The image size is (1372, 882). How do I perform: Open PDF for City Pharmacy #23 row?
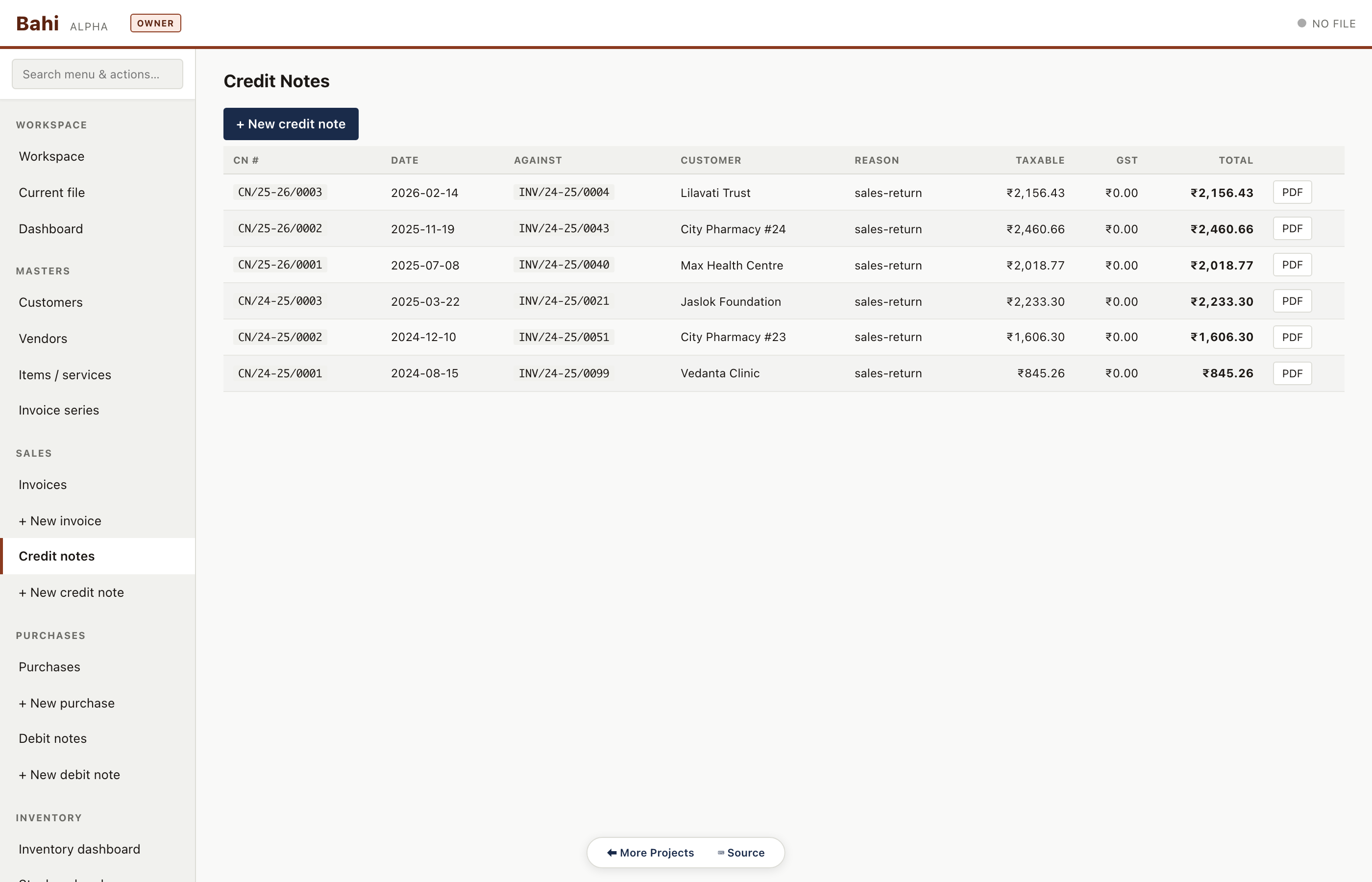pyautogui.click(x=1292, y=337)
